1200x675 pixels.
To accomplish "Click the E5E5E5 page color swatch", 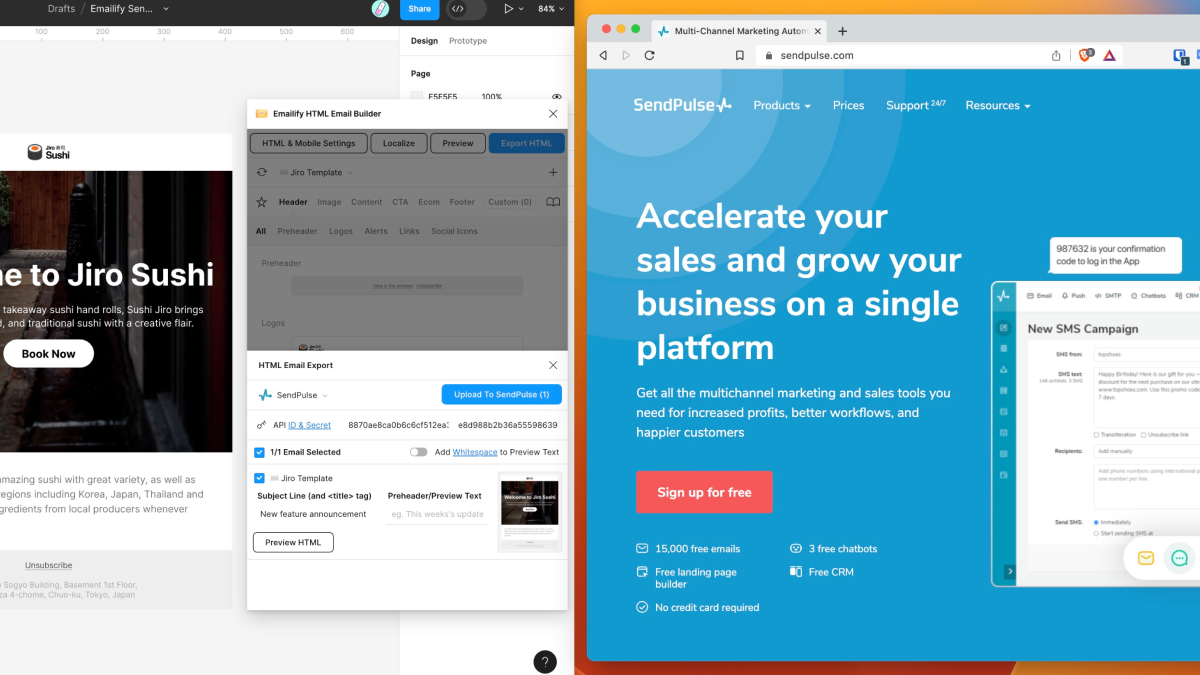I will pyautogui.click(x=417, y=97).
